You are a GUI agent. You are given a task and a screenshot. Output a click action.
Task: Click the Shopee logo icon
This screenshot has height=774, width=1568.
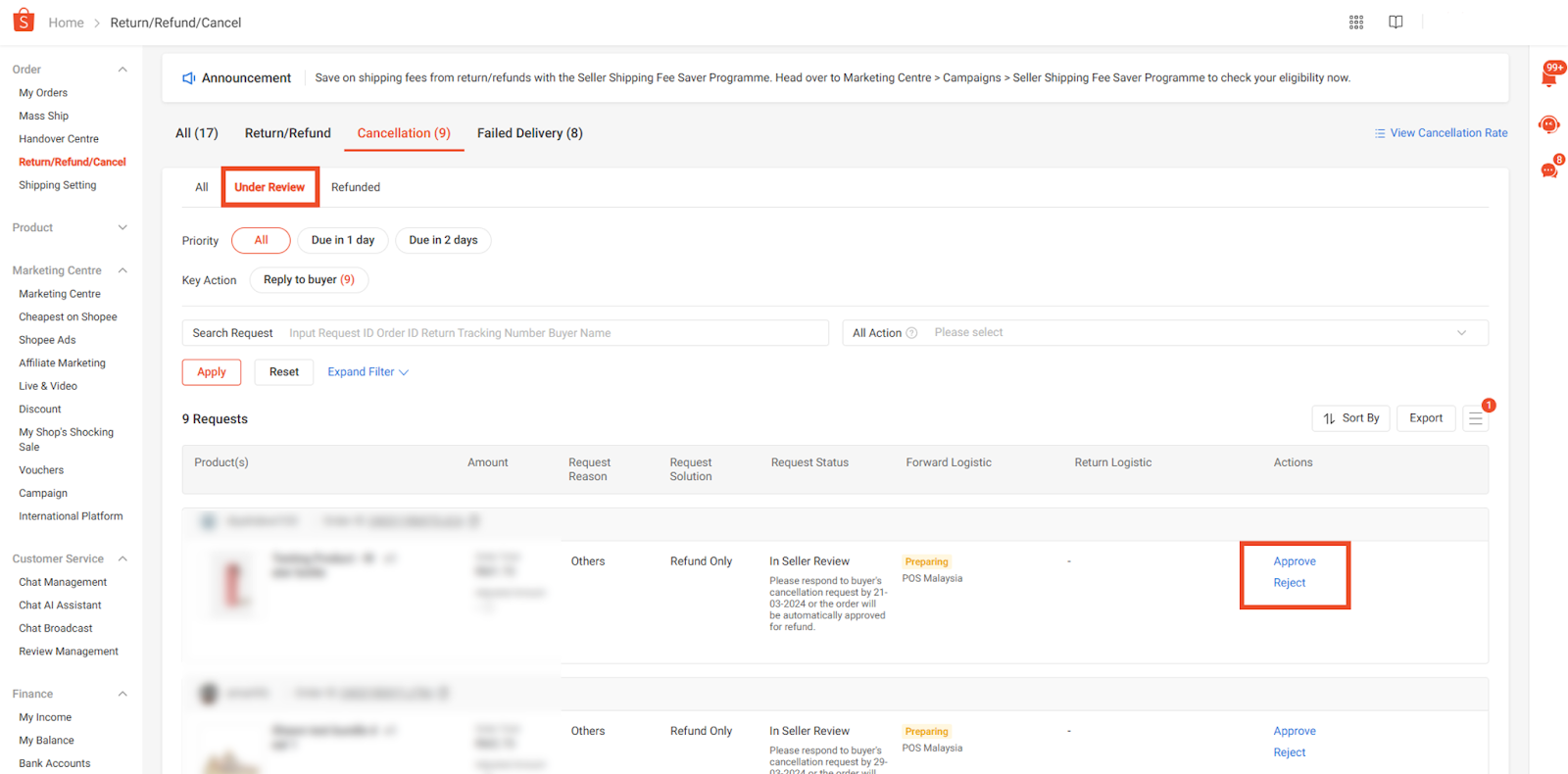(24, 21)
